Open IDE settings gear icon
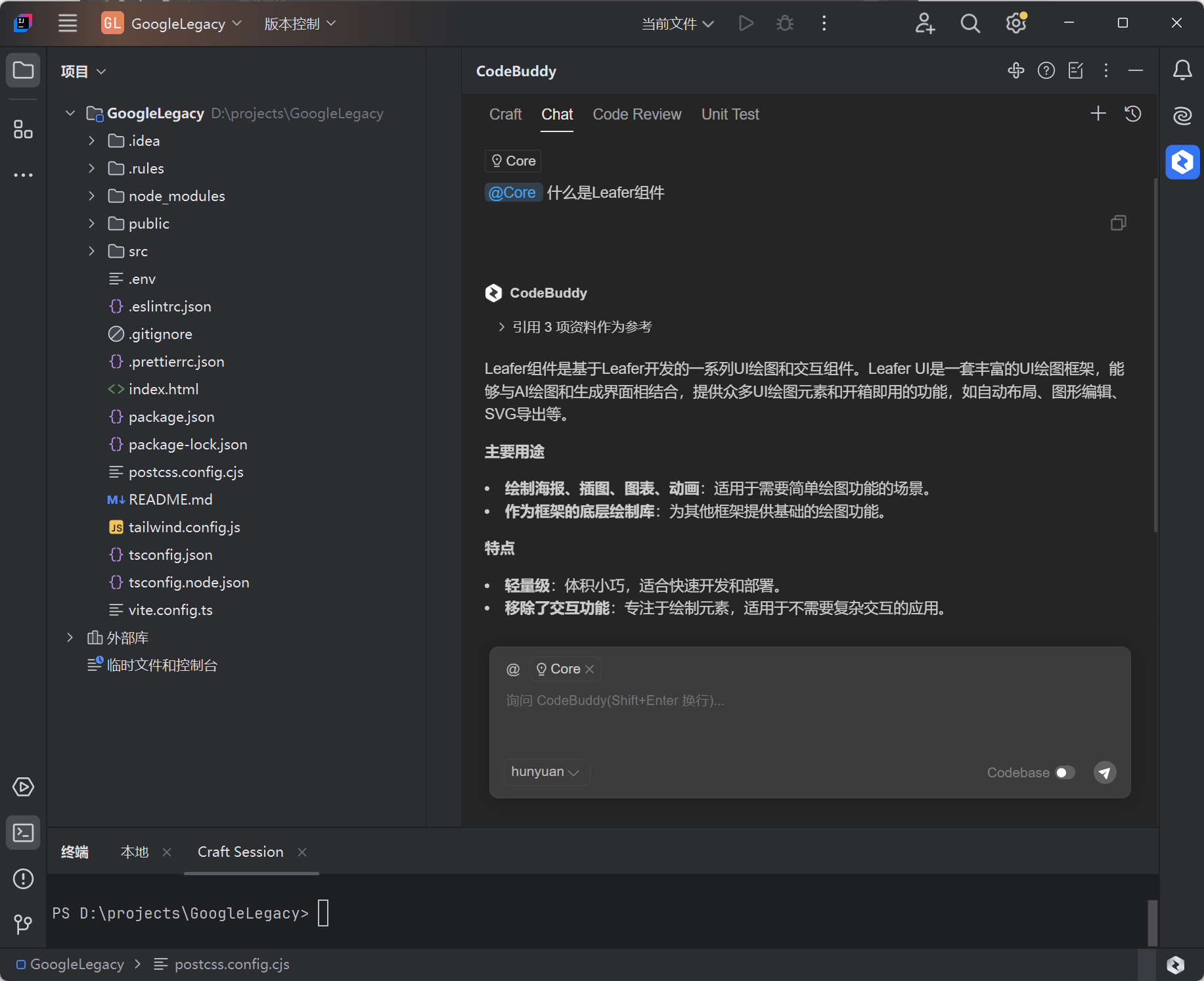This screenshot has width=1204, height=981. pos(1016,24)
